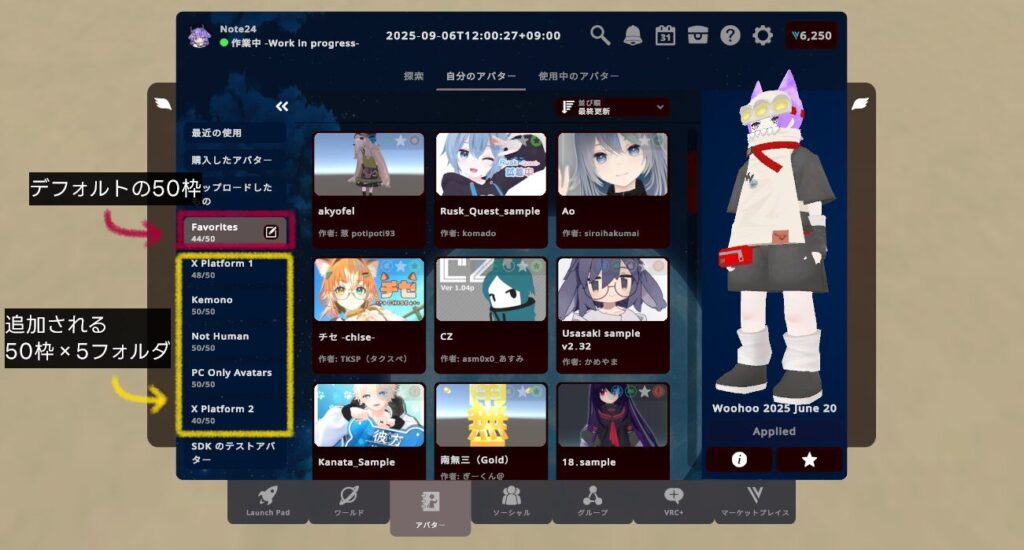Image resolution: width=1024 pixels, height=550 pixels.
Task: Open the 18.sample avatar thumbnail
Action: coord(613,415)
